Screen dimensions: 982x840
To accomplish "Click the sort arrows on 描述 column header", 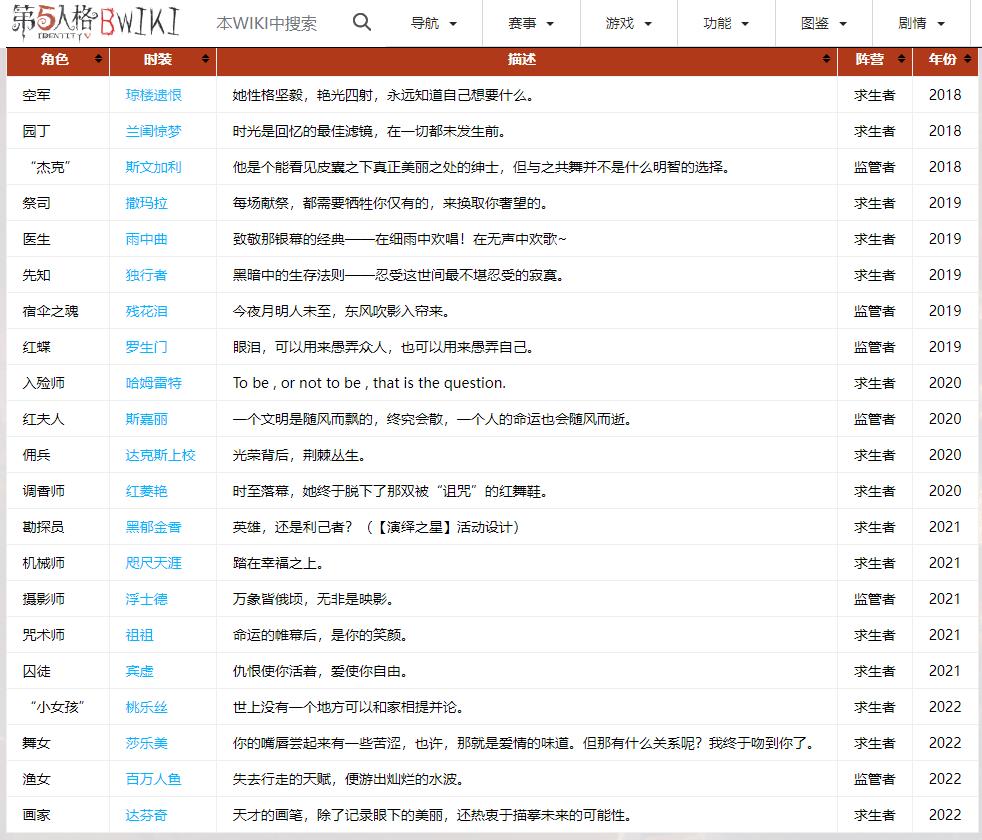I will point(827,60).
